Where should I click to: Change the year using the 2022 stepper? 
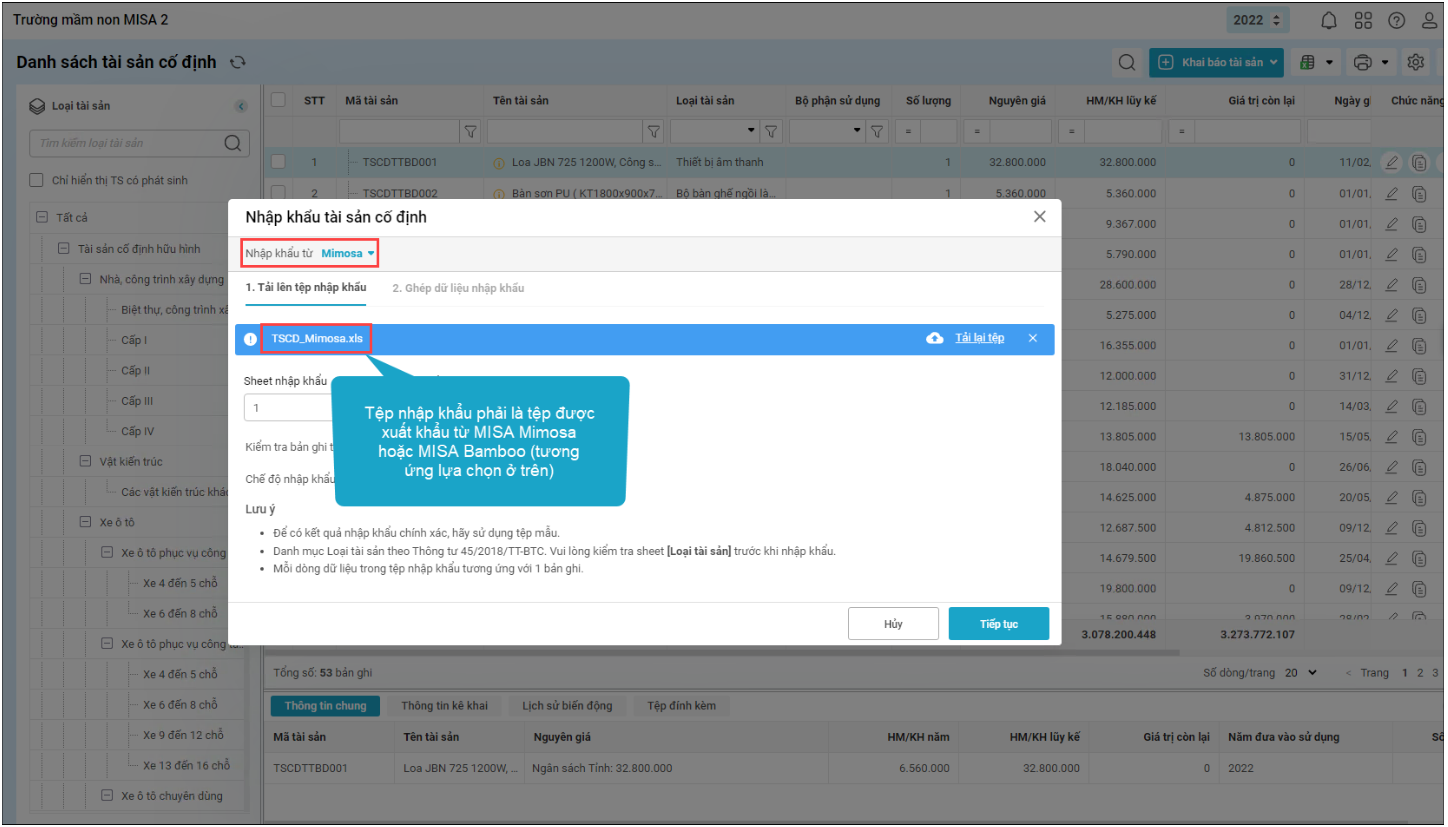[x=1276, y=20]
